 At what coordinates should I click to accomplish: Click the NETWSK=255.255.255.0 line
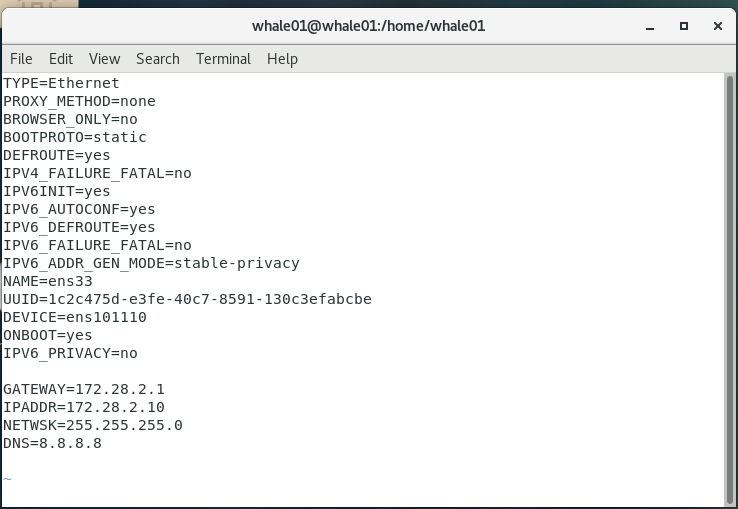[x=93, y=425]
